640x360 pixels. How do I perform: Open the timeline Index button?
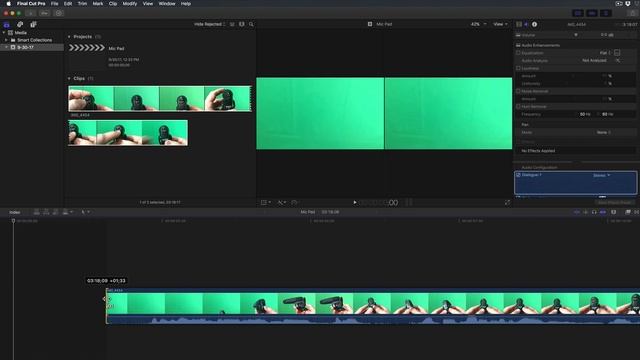(x=15, y=212)
